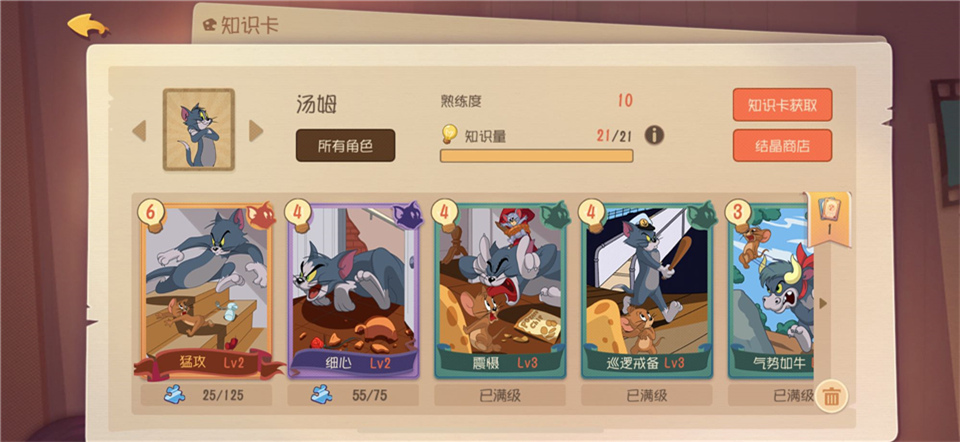Click the puzzle piece icon under 细心

[321, 395]
